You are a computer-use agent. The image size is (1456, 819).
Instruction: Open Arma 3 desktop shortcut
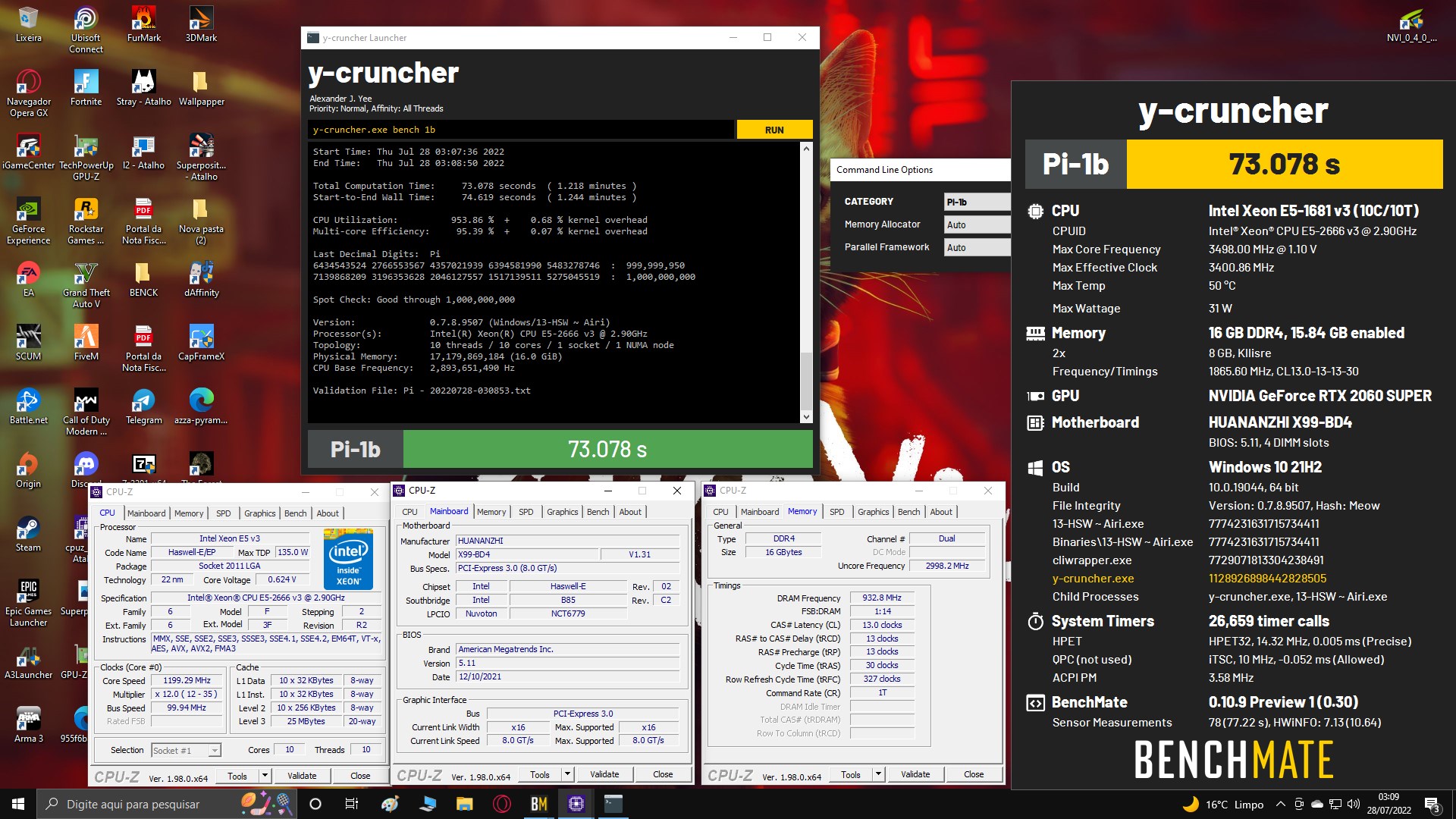tap(28, 725)
